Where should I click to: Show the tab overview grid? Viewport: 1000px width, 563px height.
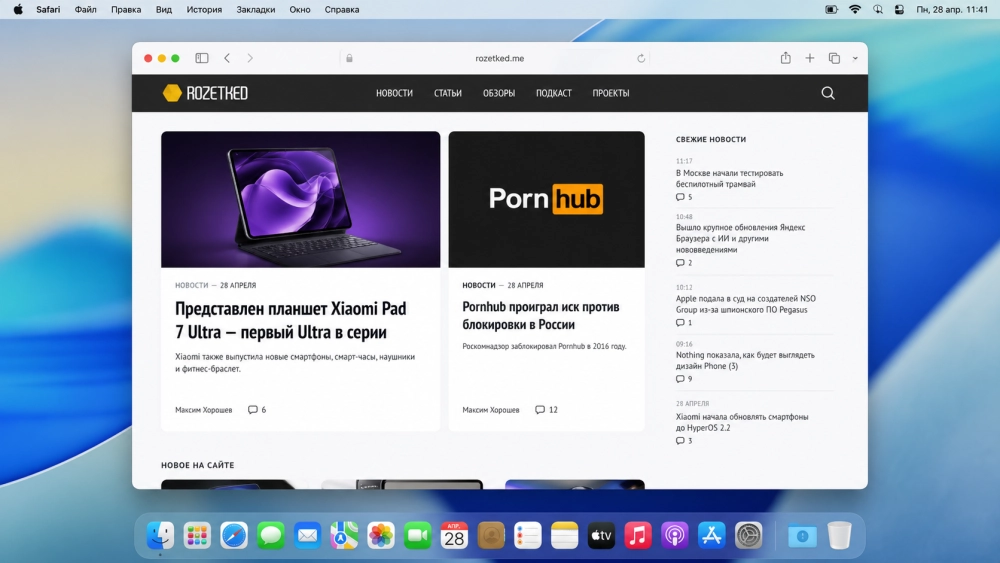834,58
